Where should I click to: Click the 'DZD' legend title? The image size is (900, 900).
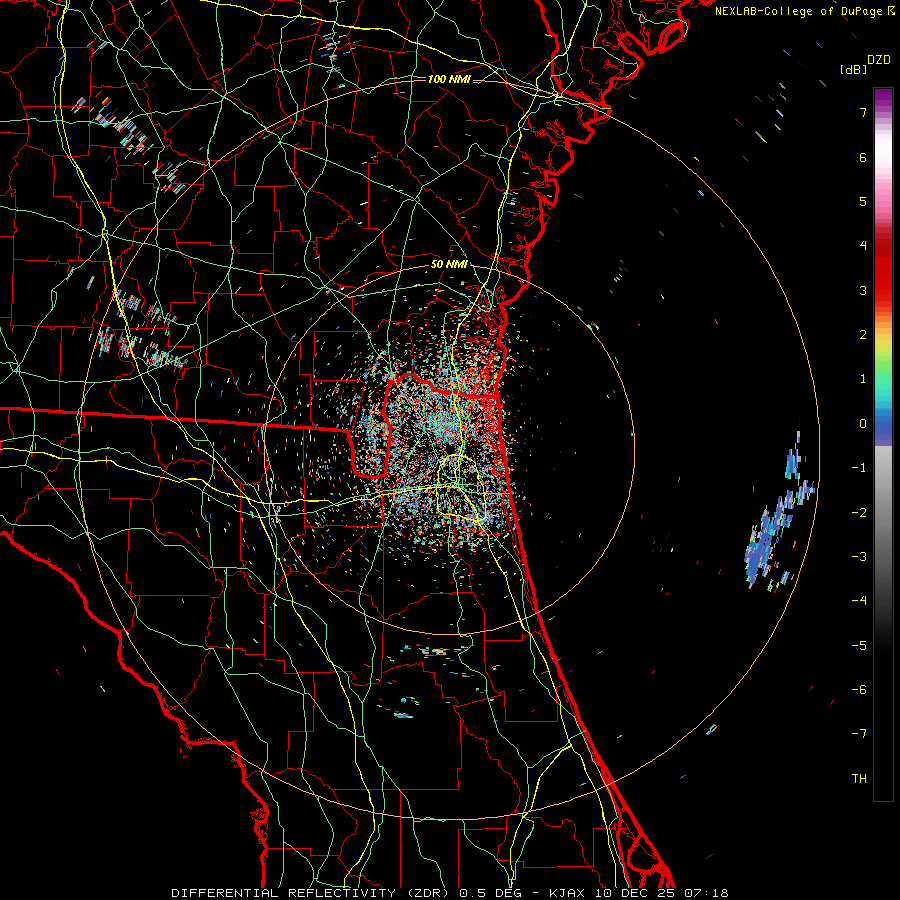[x=879, y=60]
